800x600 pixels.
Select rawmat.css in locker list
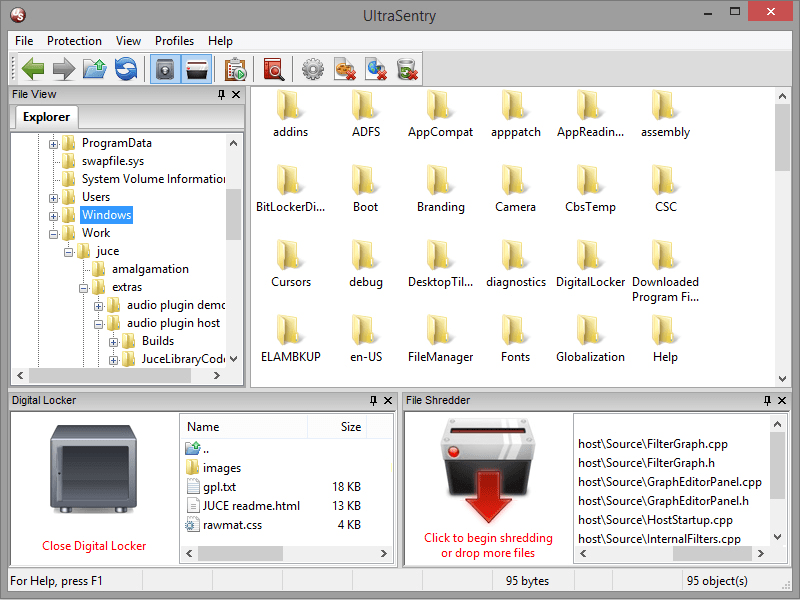pos(224,525)
